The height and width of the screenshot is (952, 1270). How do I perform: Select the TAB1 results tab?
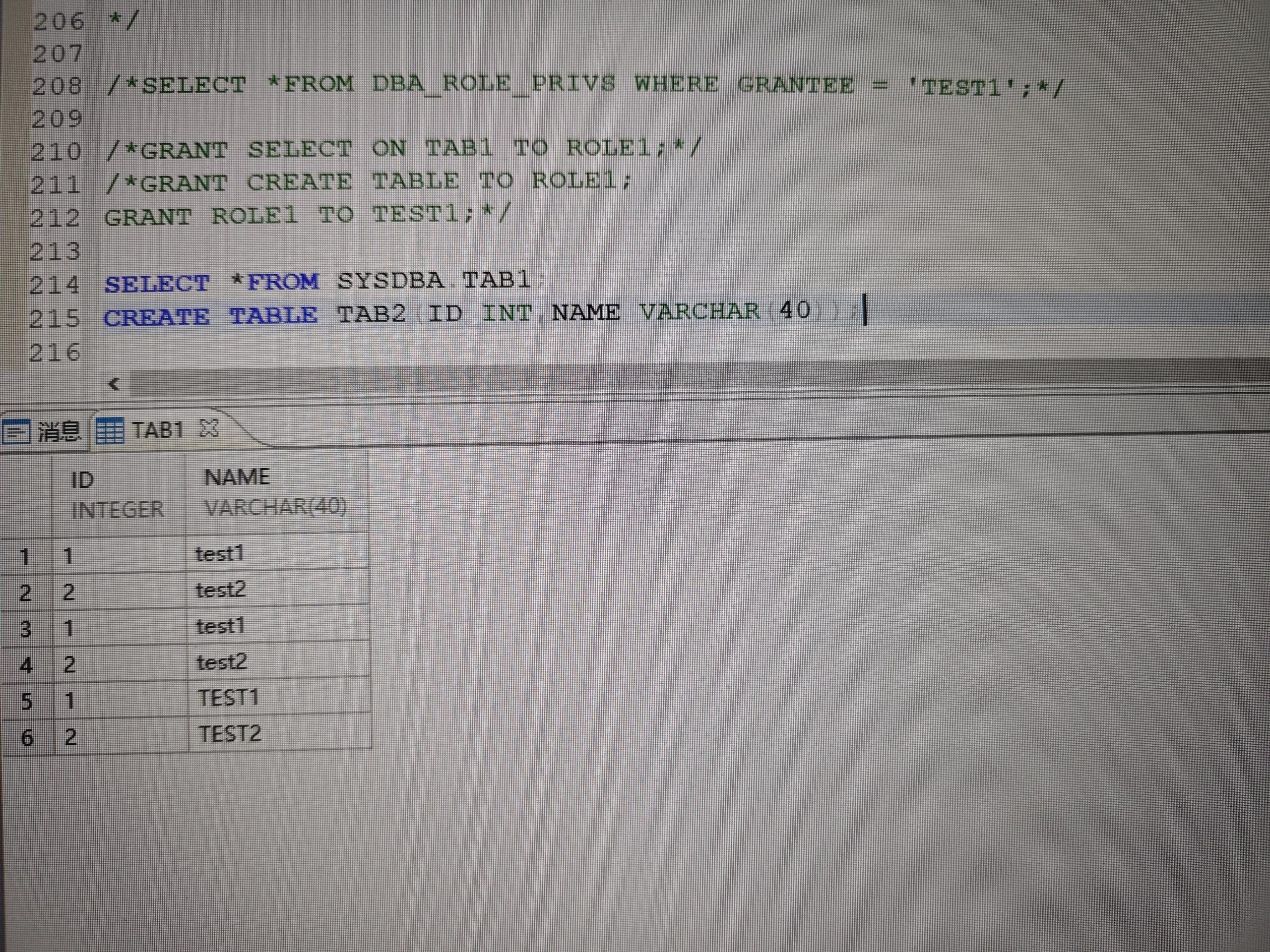click(157, 430)
